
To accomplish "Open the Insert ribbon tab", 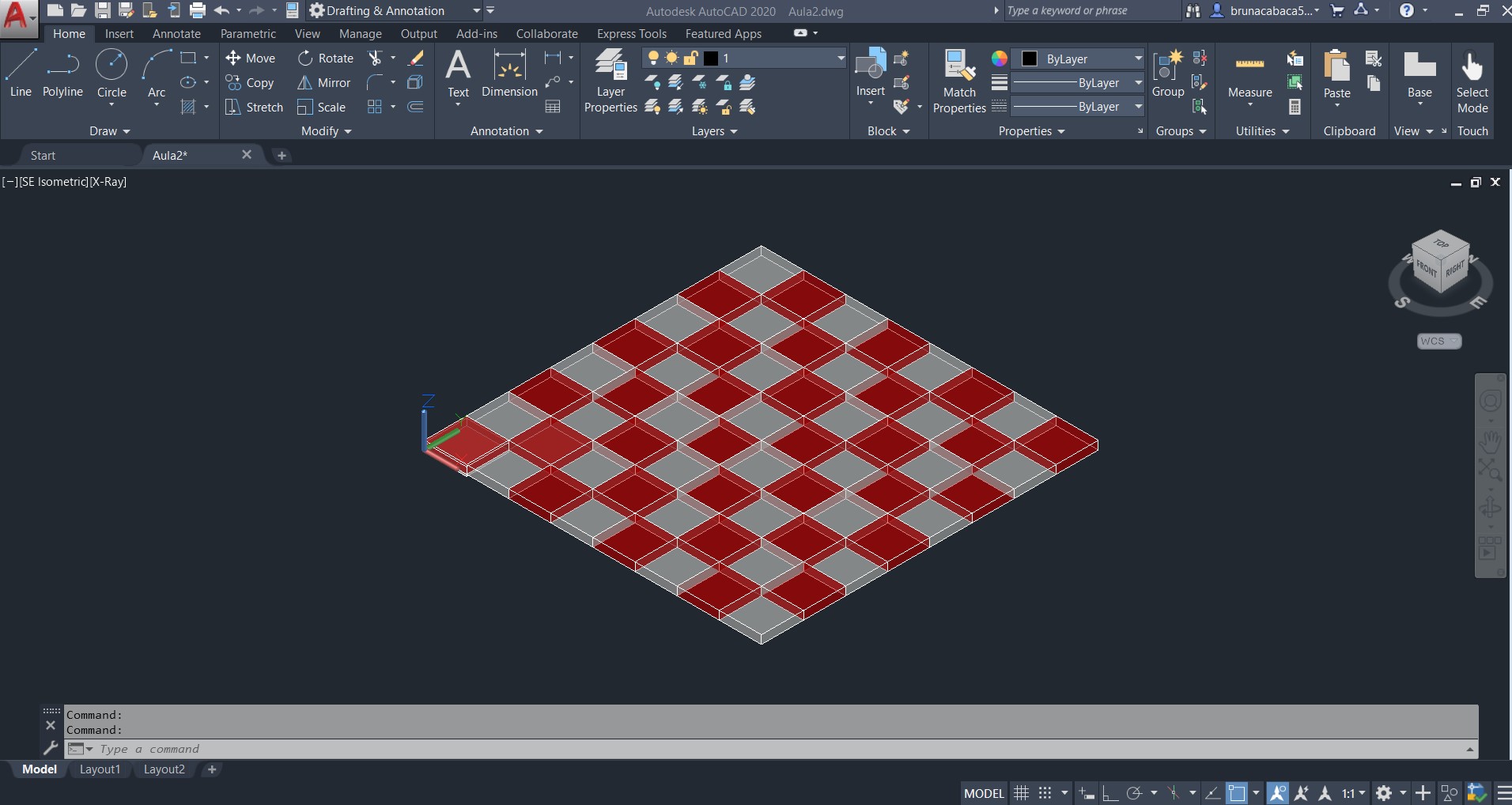I will tap(119, 33).
